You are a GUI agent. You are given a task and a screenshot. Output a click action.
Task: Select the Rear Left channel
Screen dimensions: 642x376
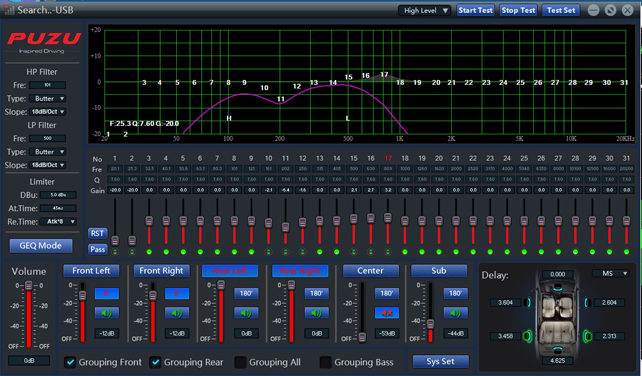click(x=230, y=271)
